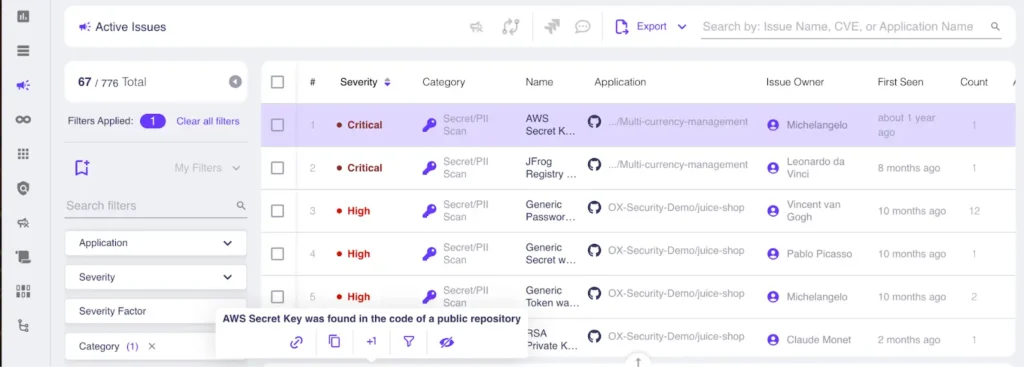Check the box for Generic Password row

[278, 211]
